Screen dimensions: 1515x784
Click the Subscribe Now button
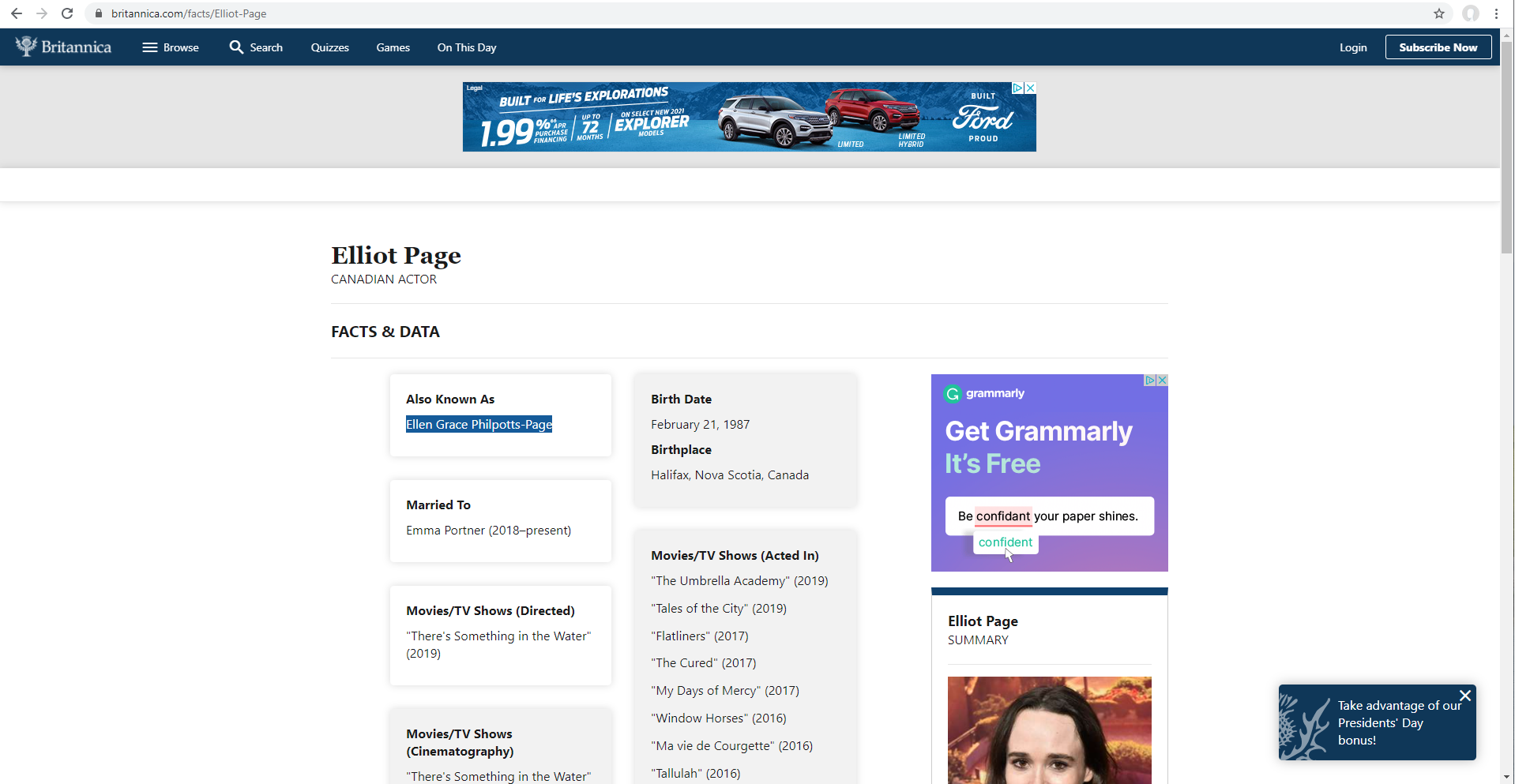pyautogui.click(x=1438, y=47)
